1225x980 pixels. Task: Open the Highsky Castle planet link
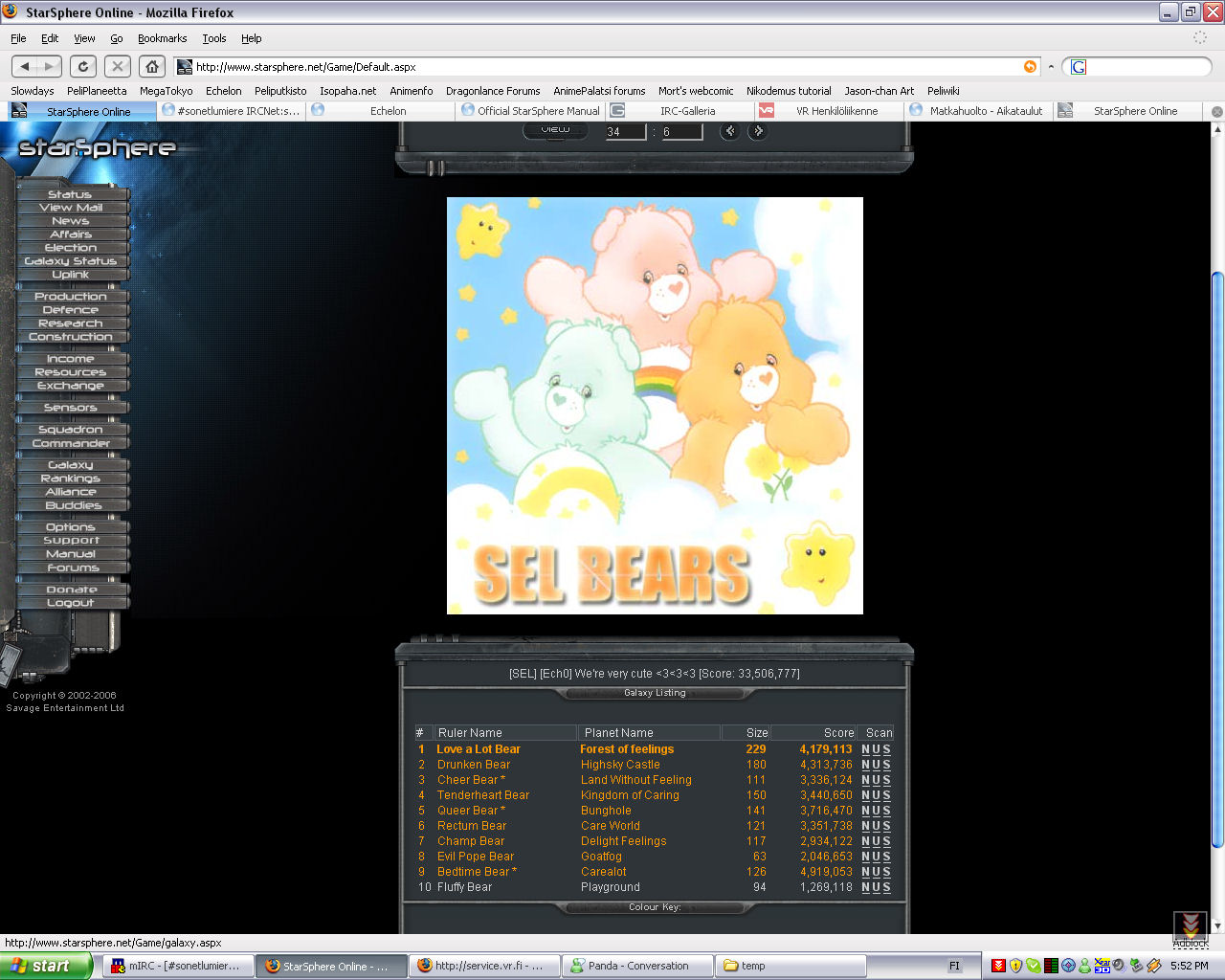click(x=620, y=765)
